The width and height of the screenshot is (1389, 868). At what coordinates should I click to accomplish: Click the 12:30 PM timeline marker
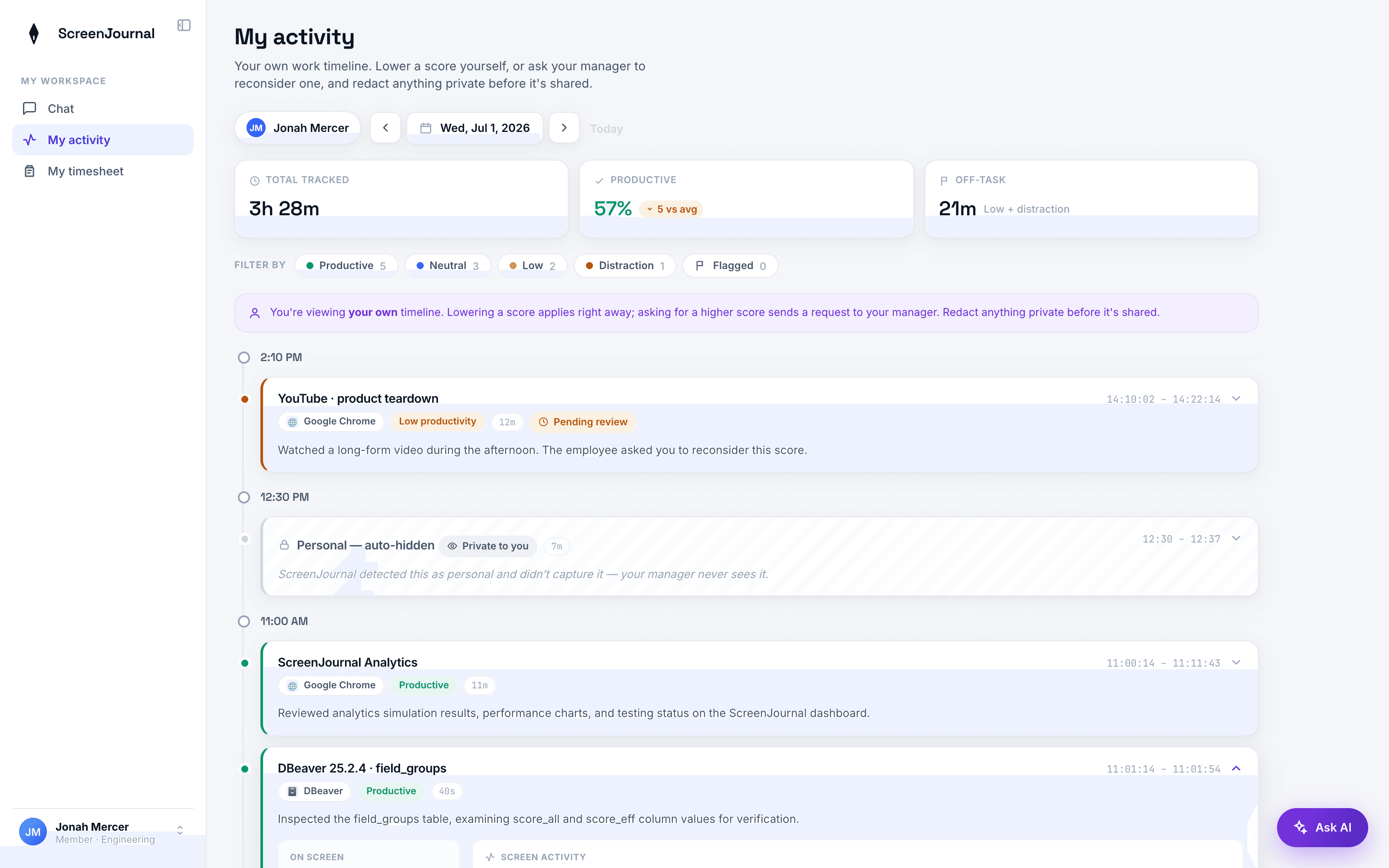pyautogui.click(x=244, y=497)
